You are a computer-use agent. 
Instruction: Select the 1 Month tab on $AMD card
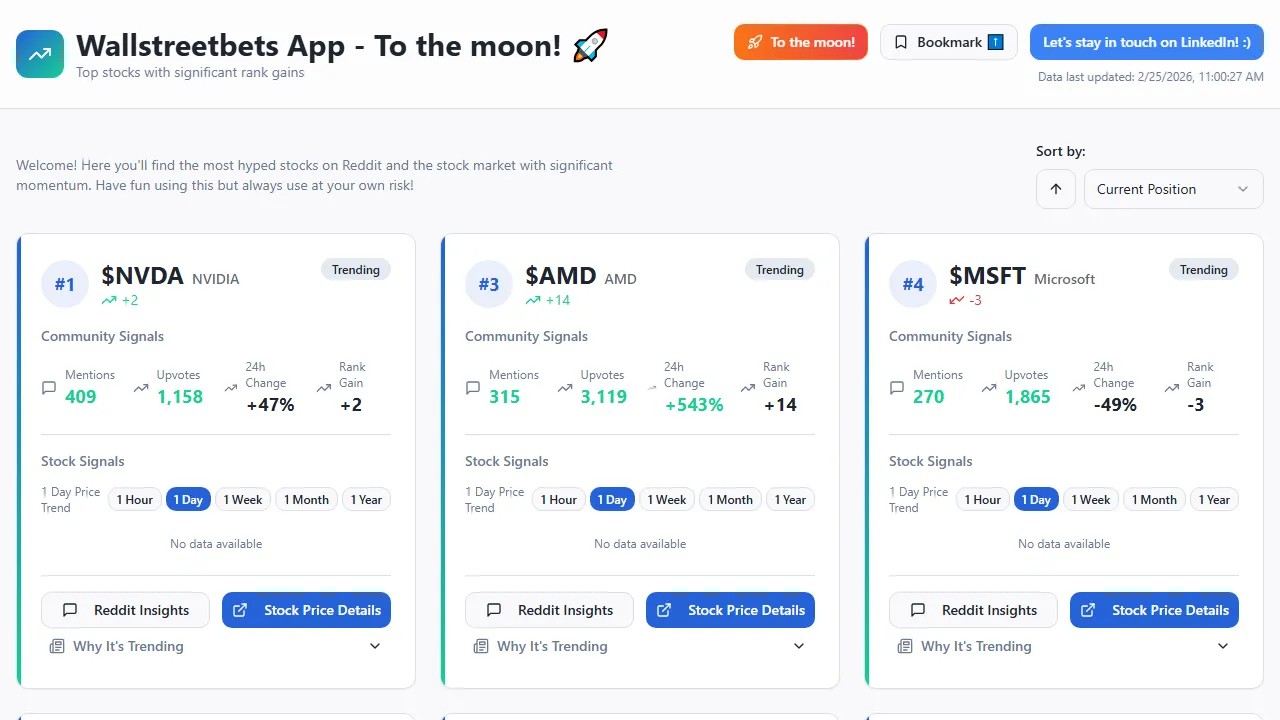point(730,499)
